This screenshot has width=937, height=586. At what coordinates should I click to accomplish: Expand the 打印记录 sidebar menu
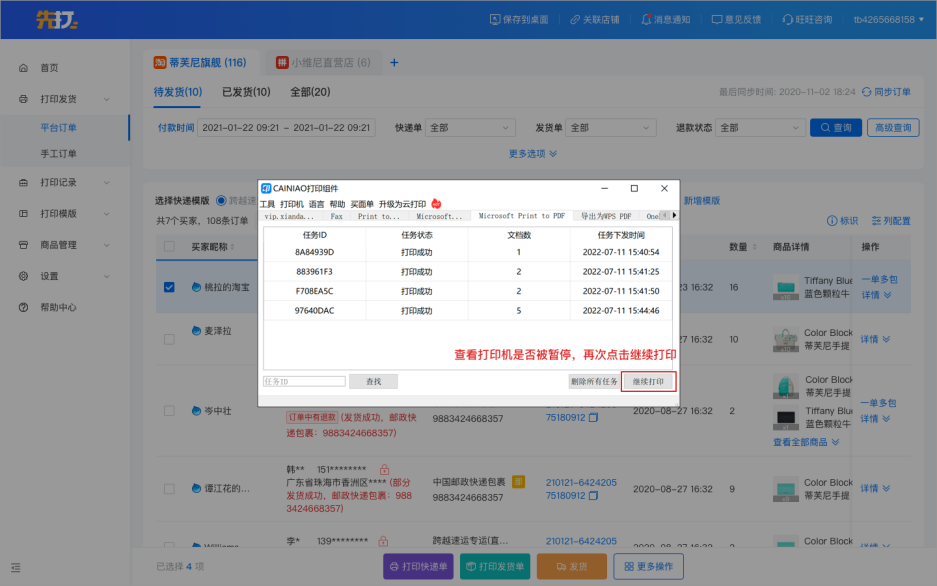pyautogui.click(x=65, y=183)
